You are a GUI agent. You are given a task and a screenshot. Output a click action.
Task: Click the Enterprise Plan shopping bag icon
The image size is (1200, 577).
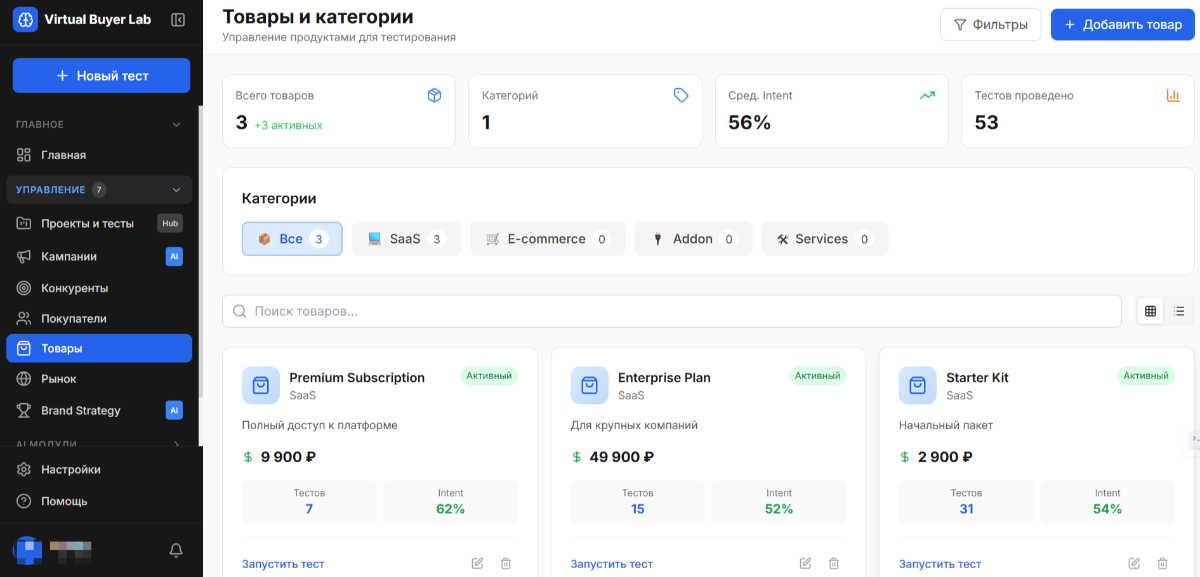pos(590,385)
